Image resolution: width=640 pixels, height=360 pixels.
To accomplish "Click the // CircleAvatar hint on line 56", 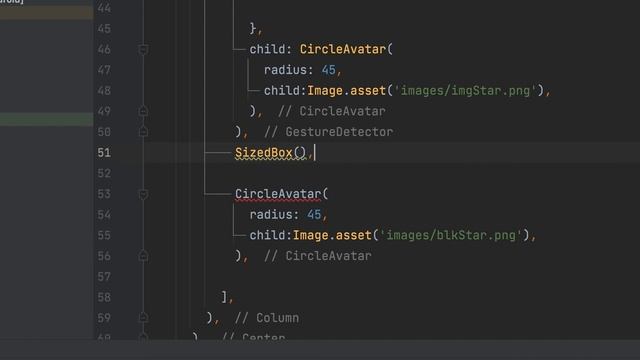I will tap(318, 256).
